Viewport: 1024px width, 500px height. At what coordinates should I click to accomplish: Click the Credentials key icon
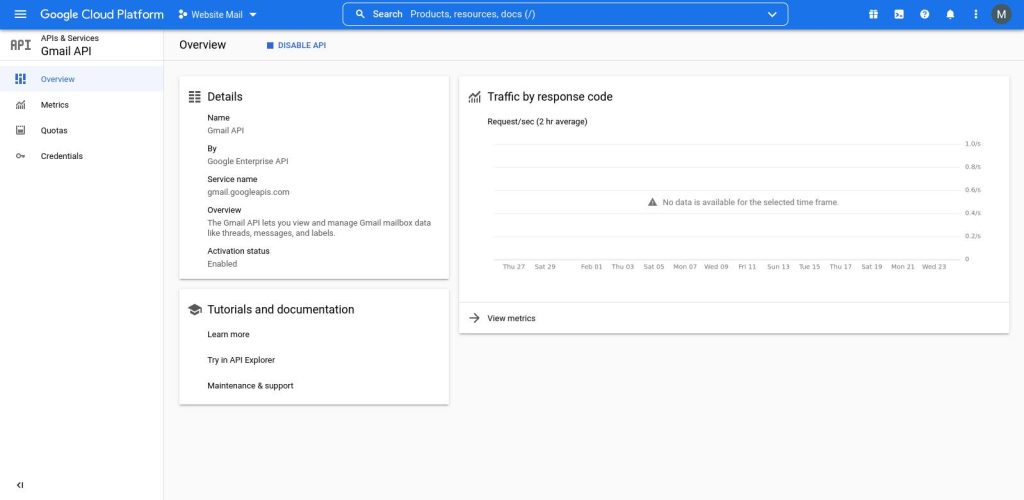click(x=20, y=156)
